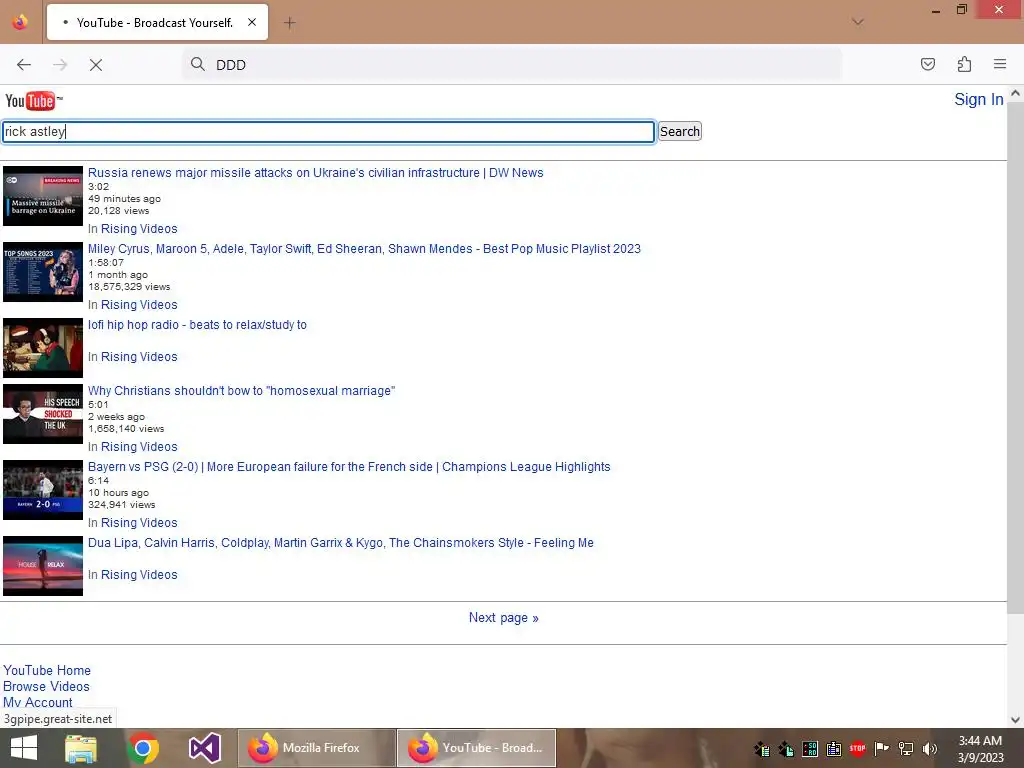
Task: Click Rising Videos under the Miley Cyrus playlist
Action: [x=139, y=305]
